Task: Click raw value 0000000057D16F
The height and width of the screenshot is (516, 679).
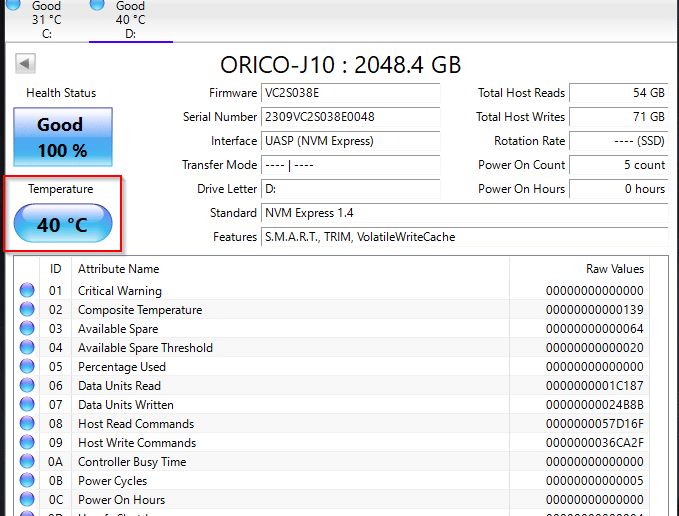Action: click(x=595, y=424)
